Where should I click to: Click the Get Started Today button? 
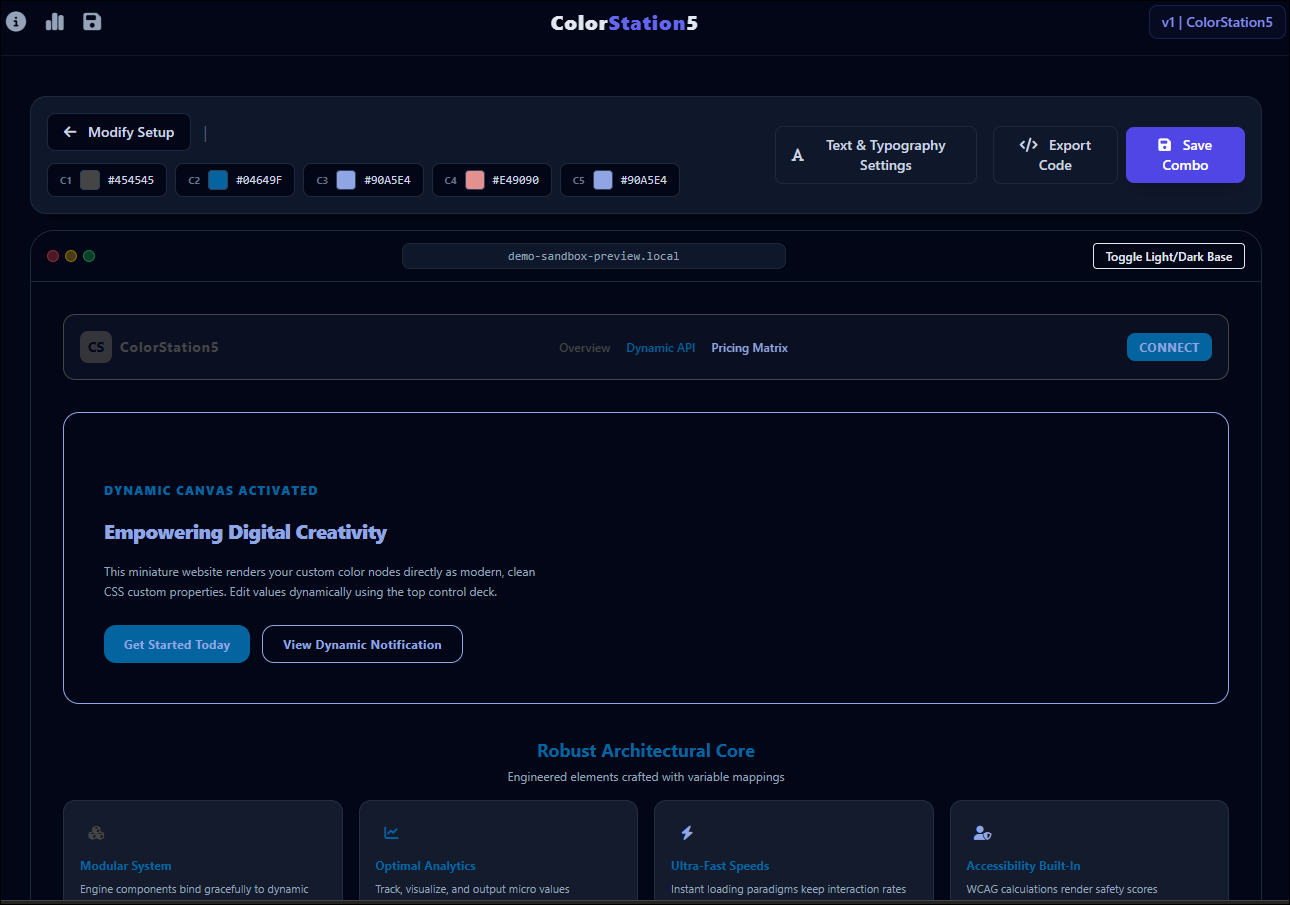click(x=177, y=644)
